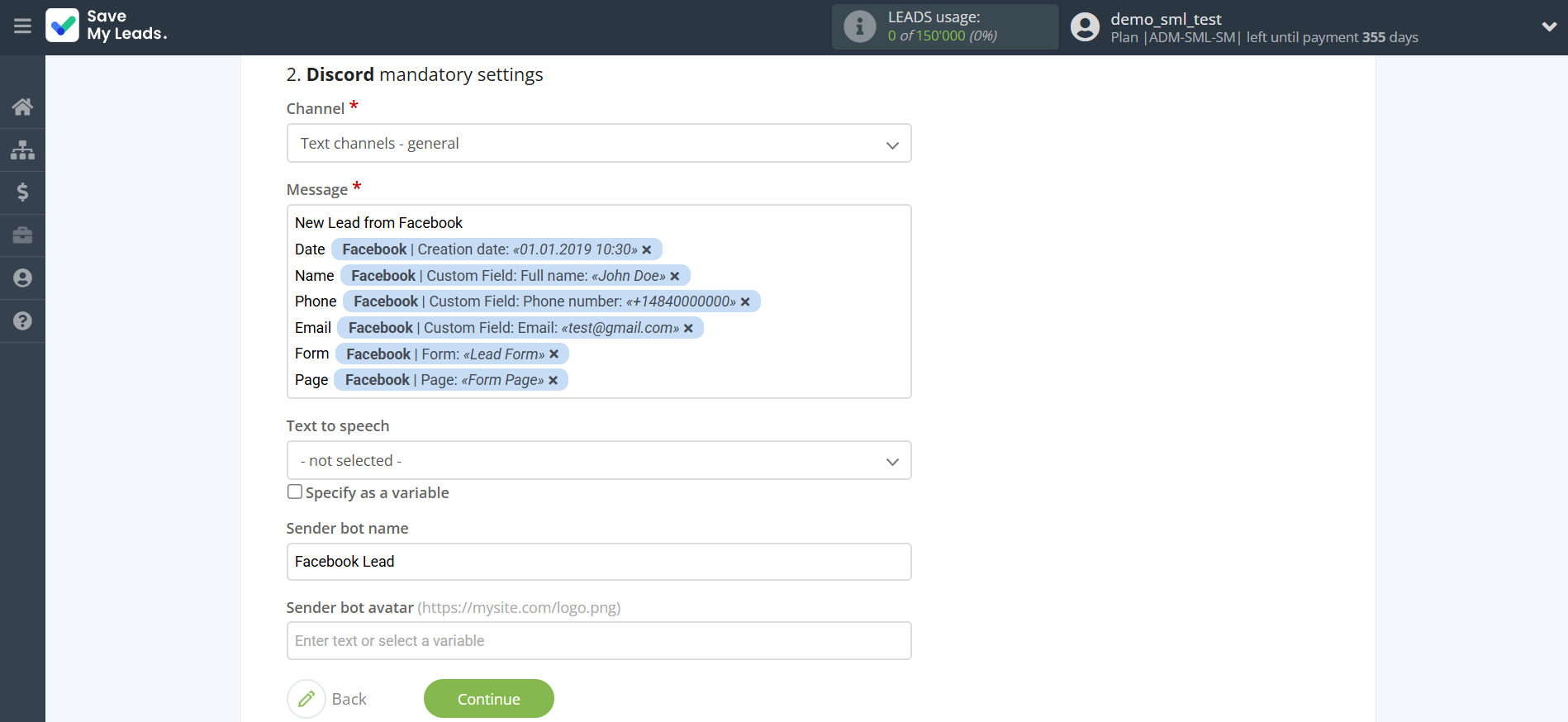Screen dimensions: 1568x722
Task: Focus the Sender bot avatar input
Action: coord(598,641)
